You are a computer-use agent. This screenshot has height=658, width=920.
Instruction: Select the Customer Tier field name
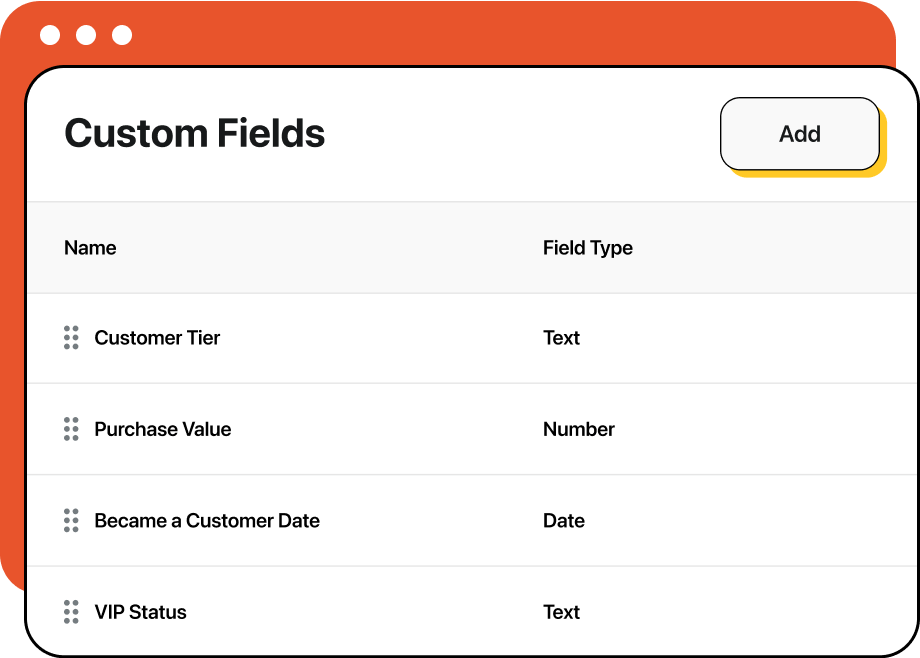157,338
